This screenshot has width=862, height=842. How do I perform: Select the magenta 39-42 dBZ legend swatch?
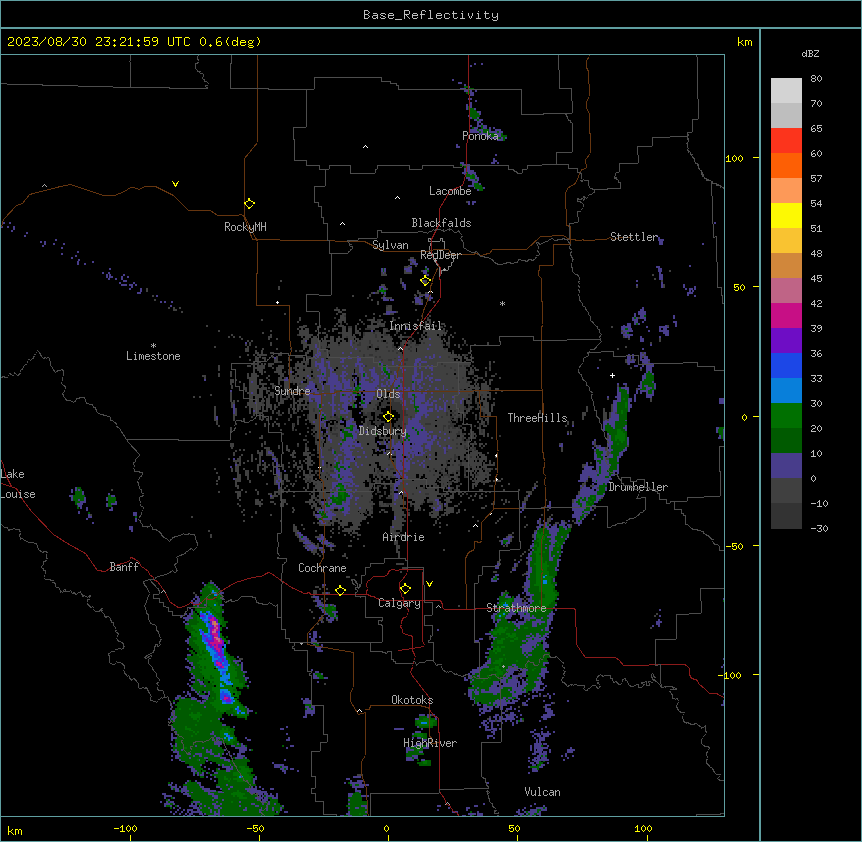(786, 315)
